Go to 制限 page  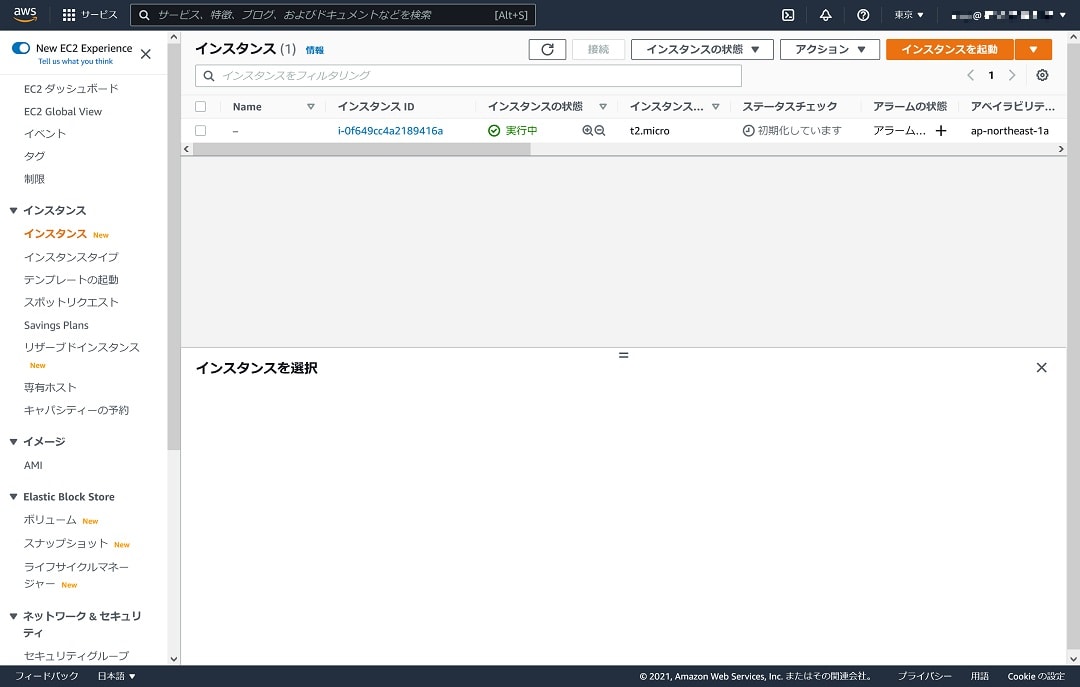[x=34, y=178]
